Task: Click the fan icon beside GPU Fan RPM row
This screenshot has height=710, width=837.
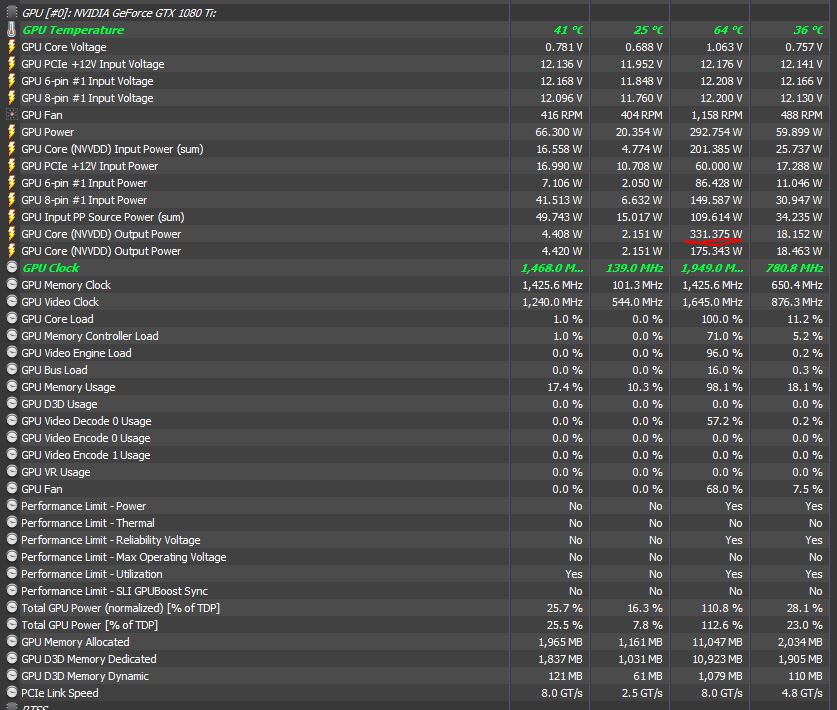Action: click(x=11, y=115)
